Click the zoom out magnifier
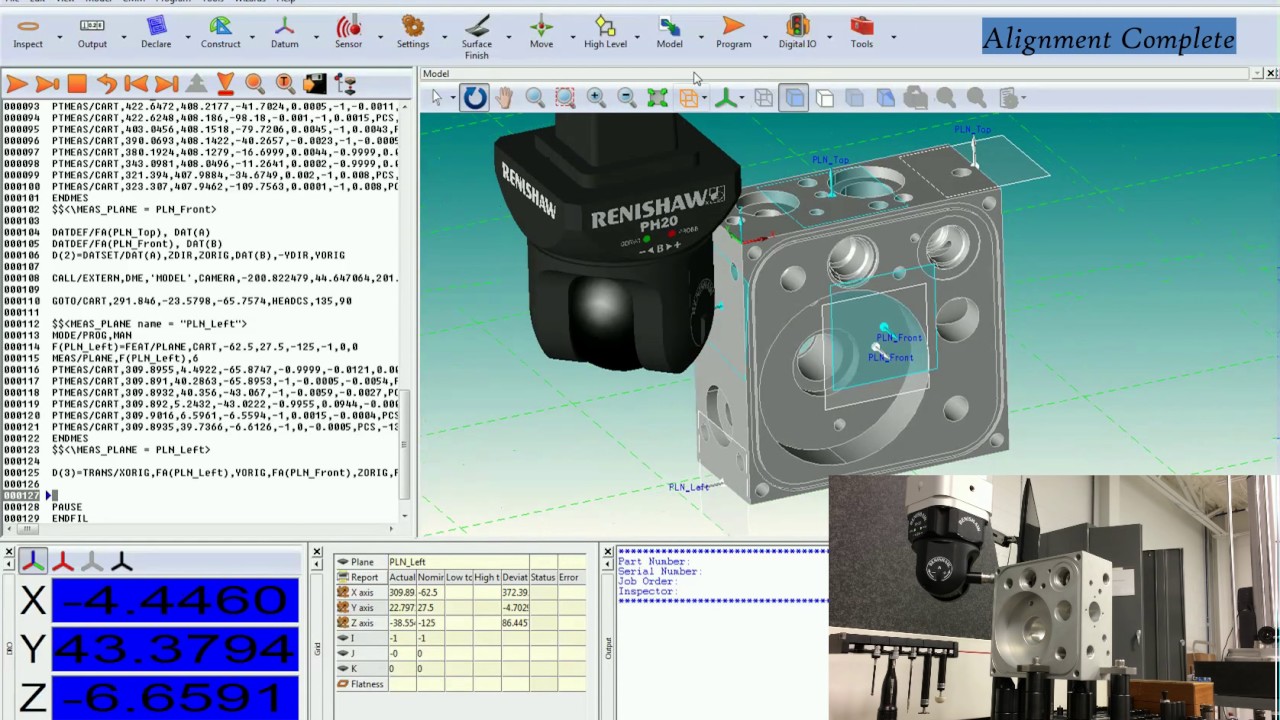Screen dimensions: 1280x720 point(626,97)
